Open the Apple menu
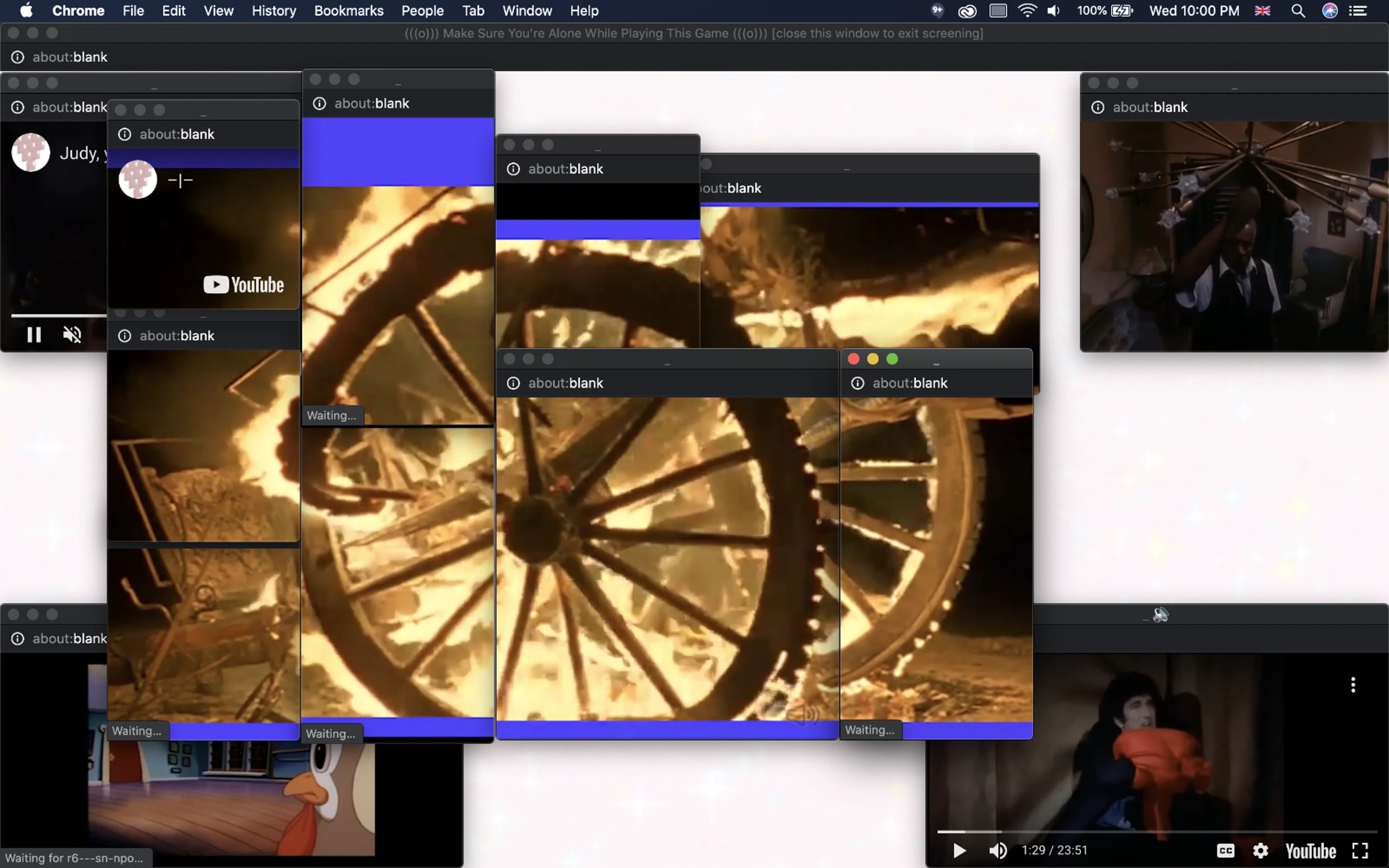Viewport: 1389px width, 868px height. 26,10
